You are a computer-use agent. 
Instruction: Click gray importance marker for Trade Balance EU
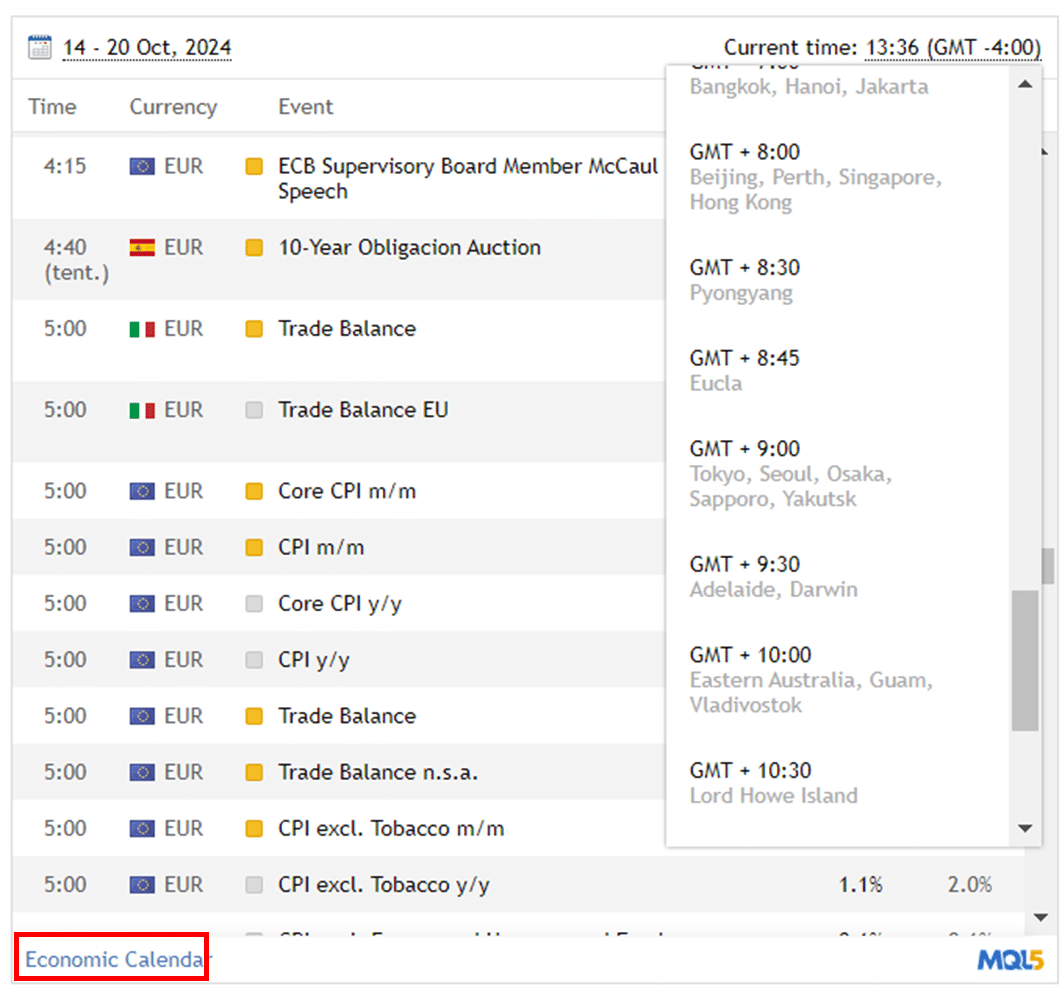[x=254, y=410]
